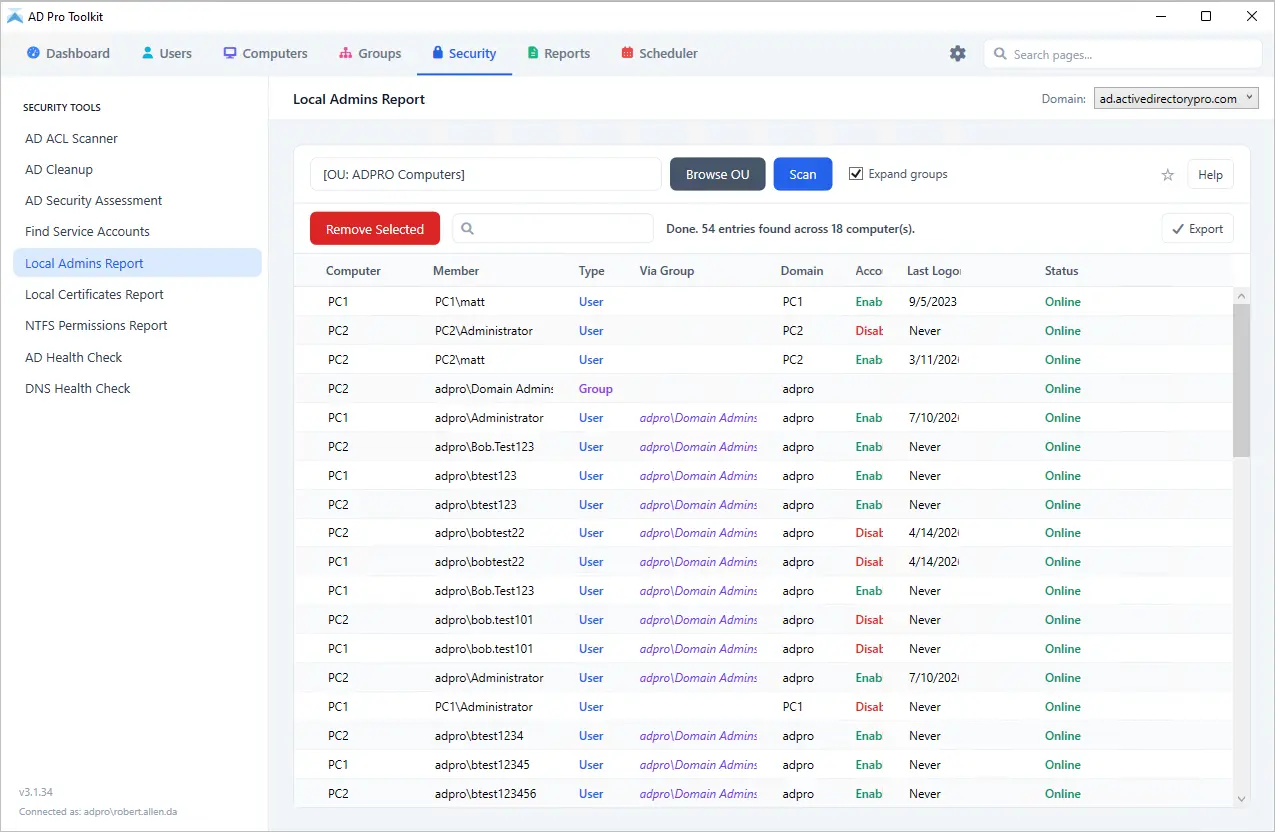Sort by the Domain column header

[x=802, y=271]
